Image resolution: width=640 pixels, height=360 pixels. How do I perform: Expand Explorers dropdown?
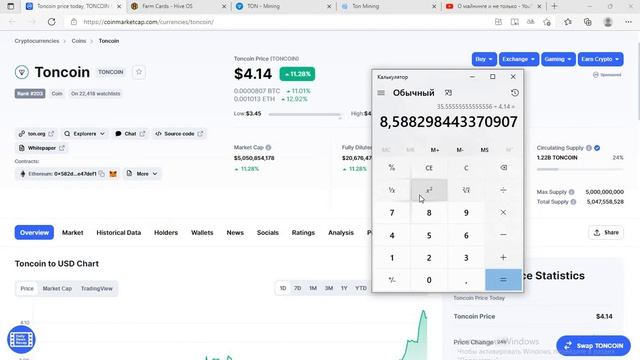(x=84, y=134)
